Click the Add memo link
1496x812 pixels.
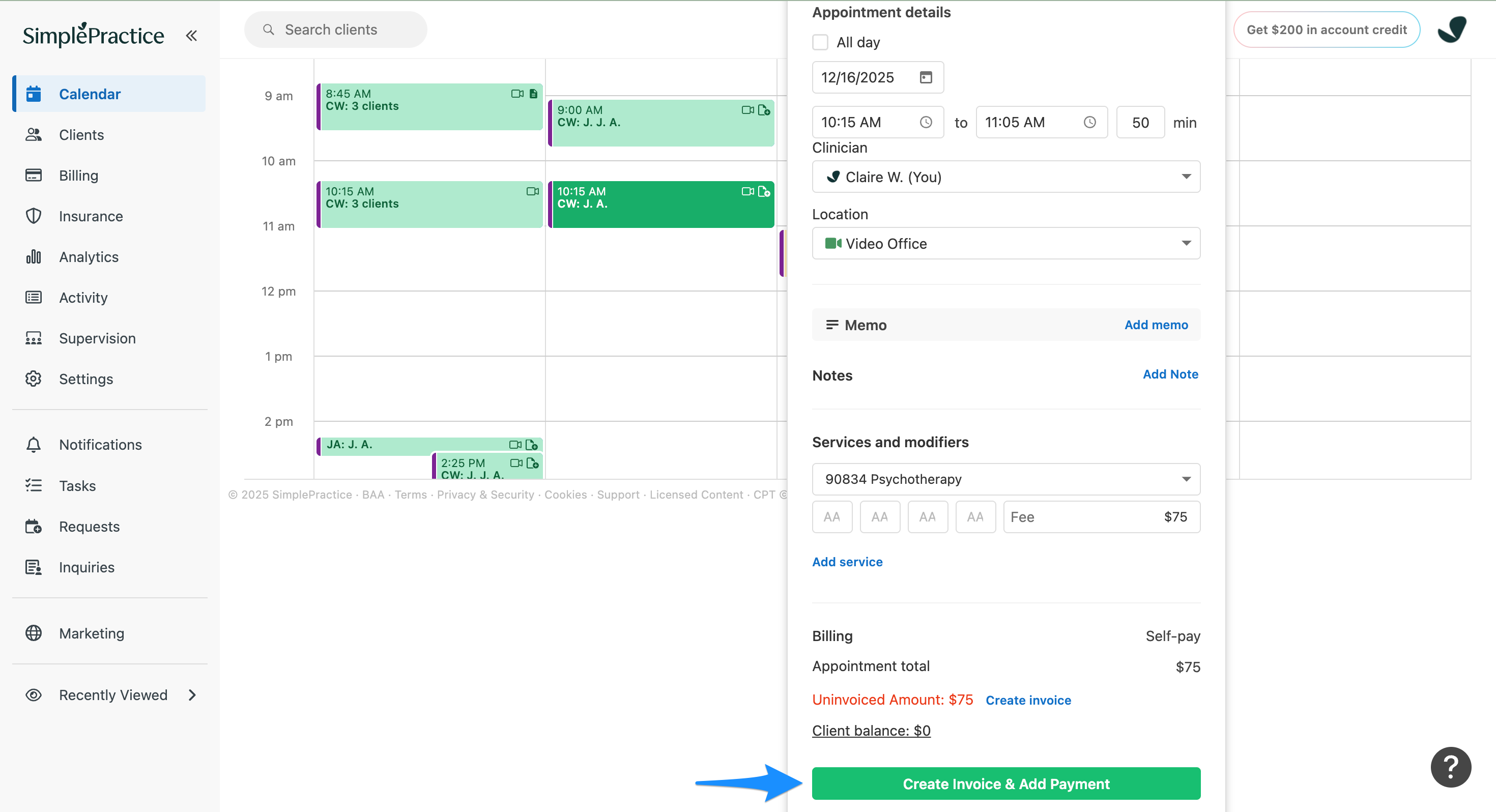(1156, 325)
